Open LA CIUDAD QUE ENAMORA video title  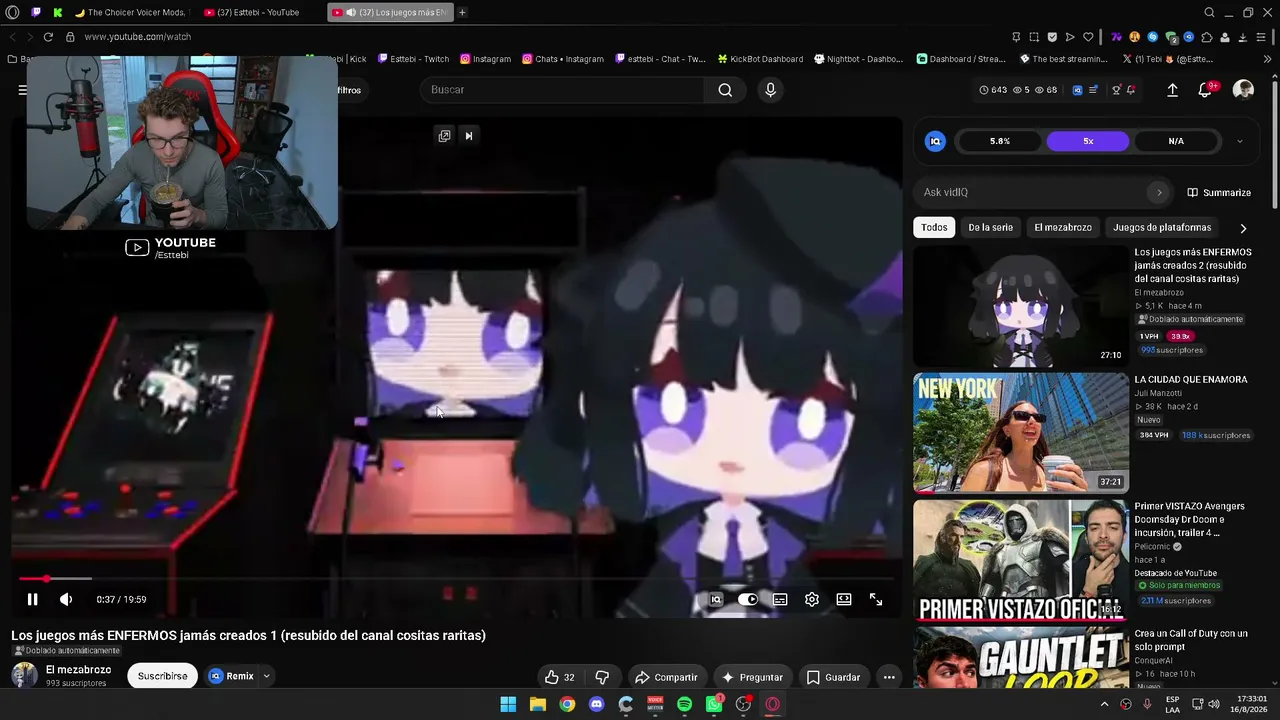point(1191,380)
